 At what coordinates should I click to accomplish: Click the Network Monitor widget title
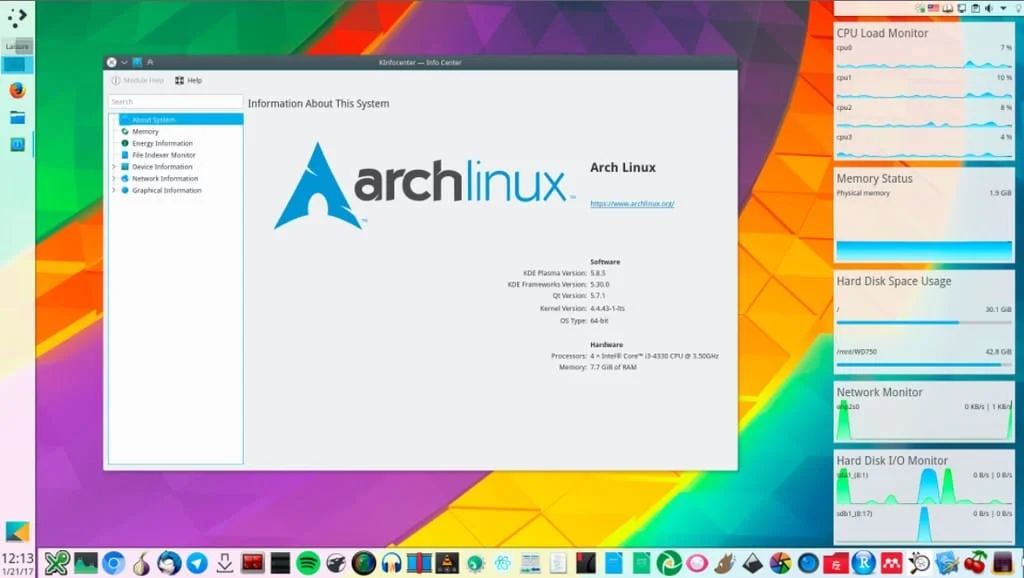879,392
